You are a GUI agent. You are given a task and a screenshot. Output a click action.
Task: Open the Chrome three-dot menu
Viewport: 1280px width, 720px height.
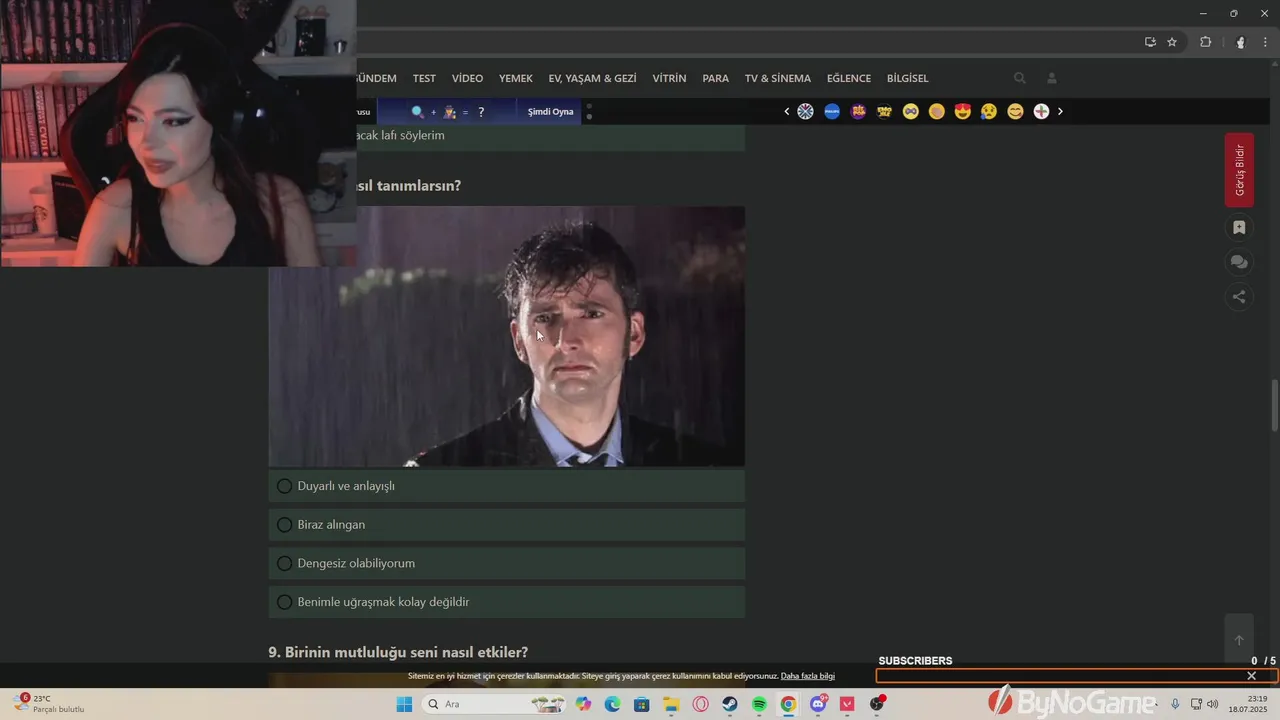point(1265,42)
